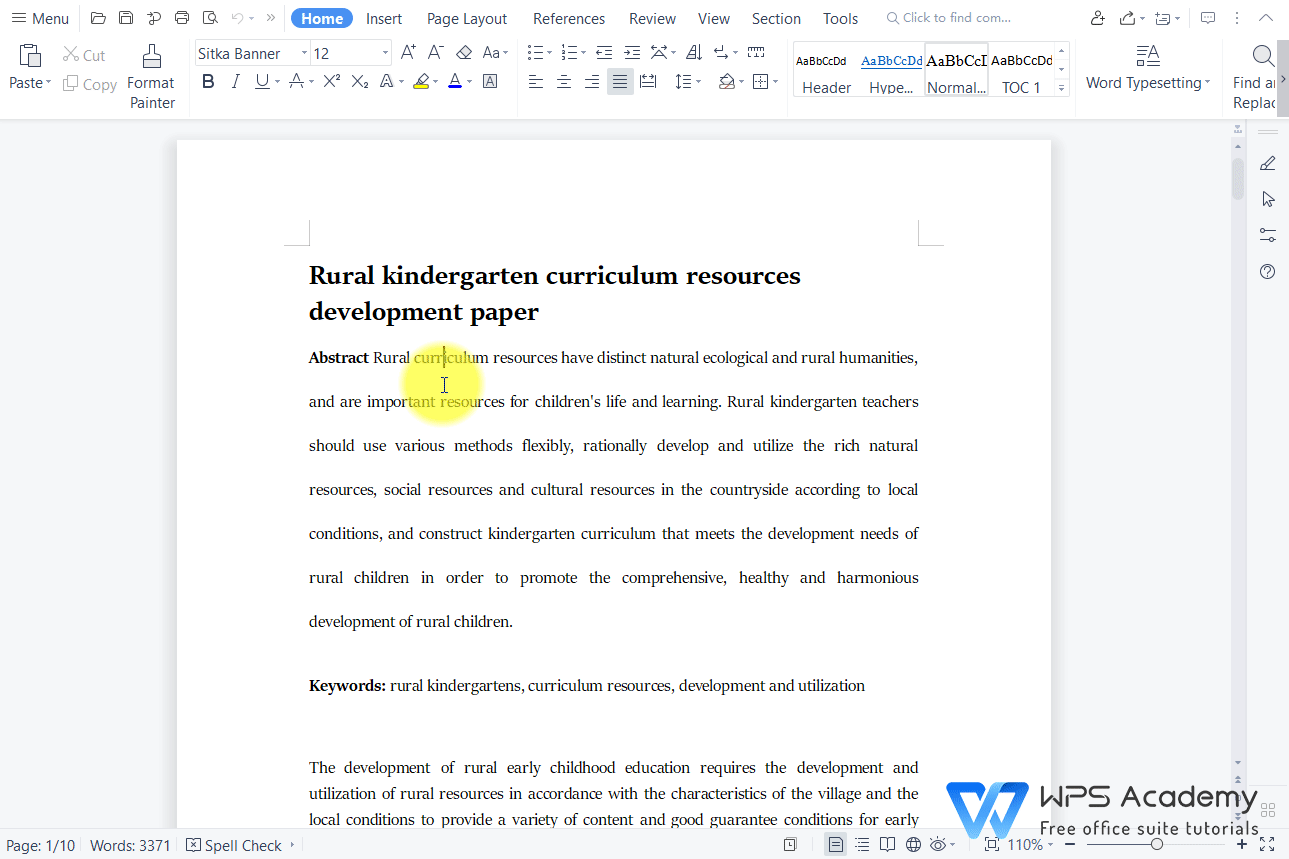1289x859 pixels.
Task: Apply justified alignment
Action: 620,81
